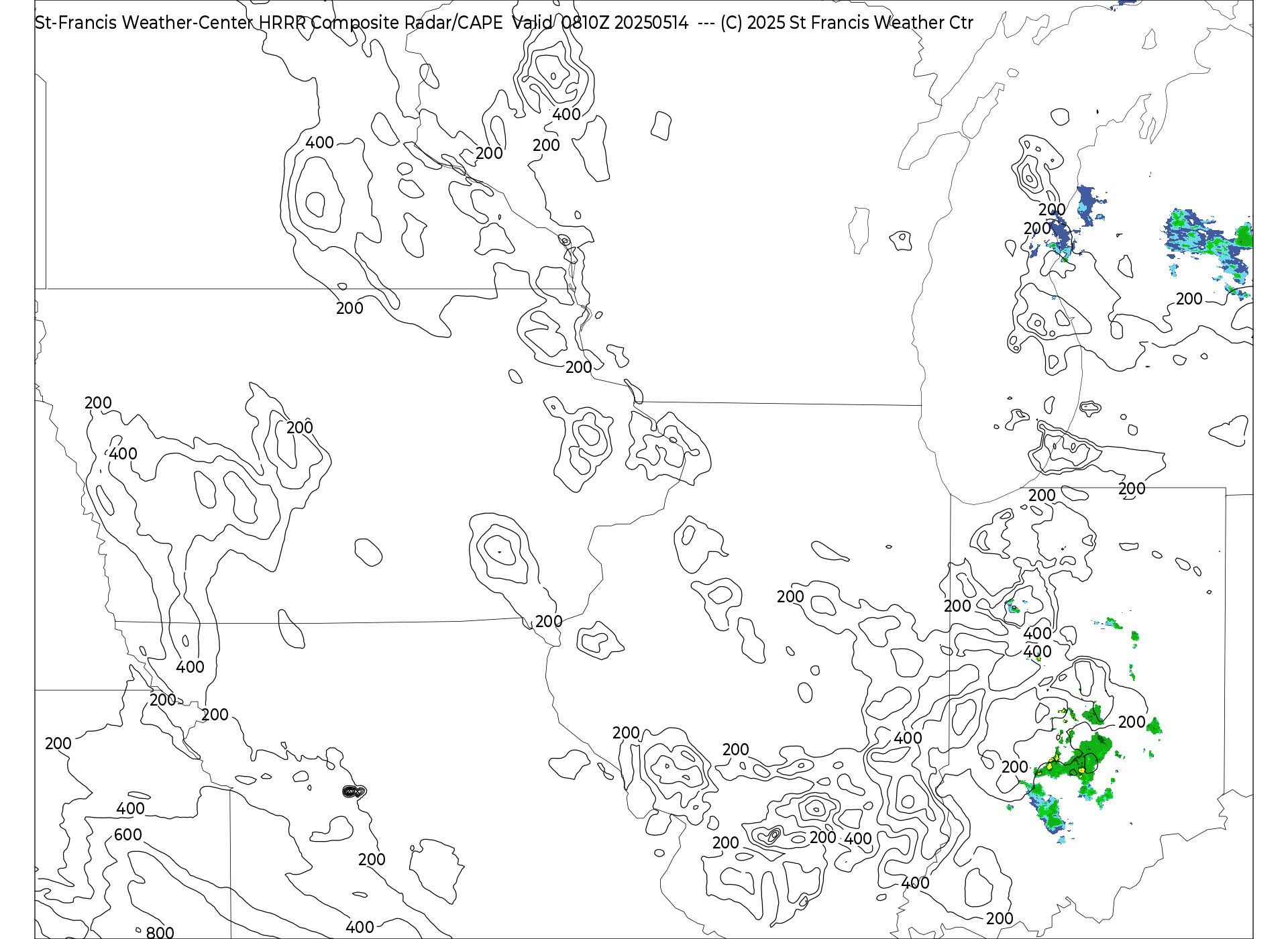Click the "600" CAPE contour label
The height and width of the screenshot is (939, 1288).
point(128,834)
